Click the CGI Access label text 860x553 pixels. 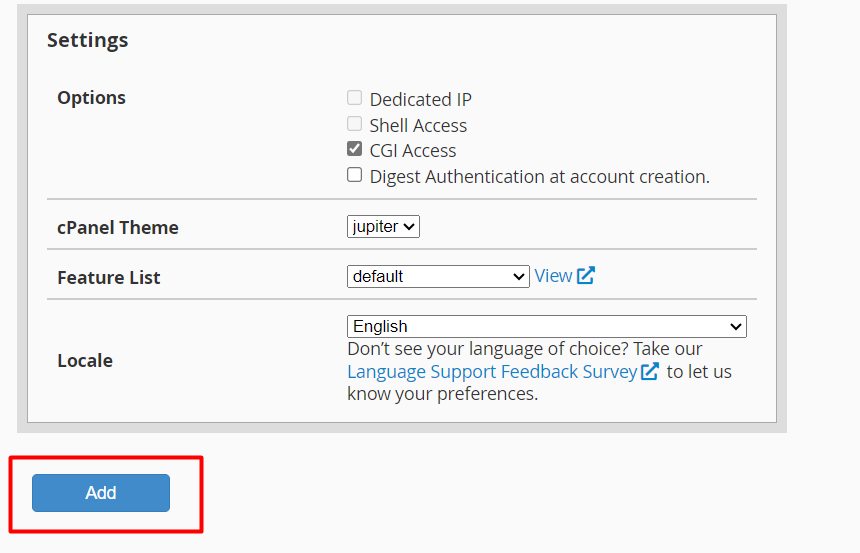(x=412, y=151)
